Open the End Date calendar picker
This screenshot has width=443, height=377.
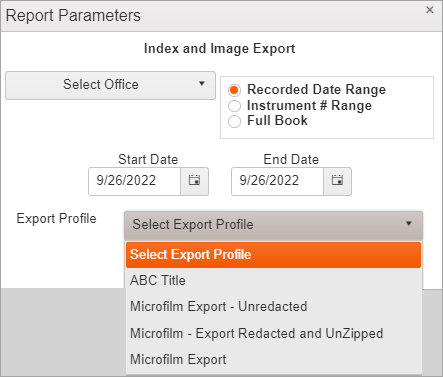(x=337, y=181)
